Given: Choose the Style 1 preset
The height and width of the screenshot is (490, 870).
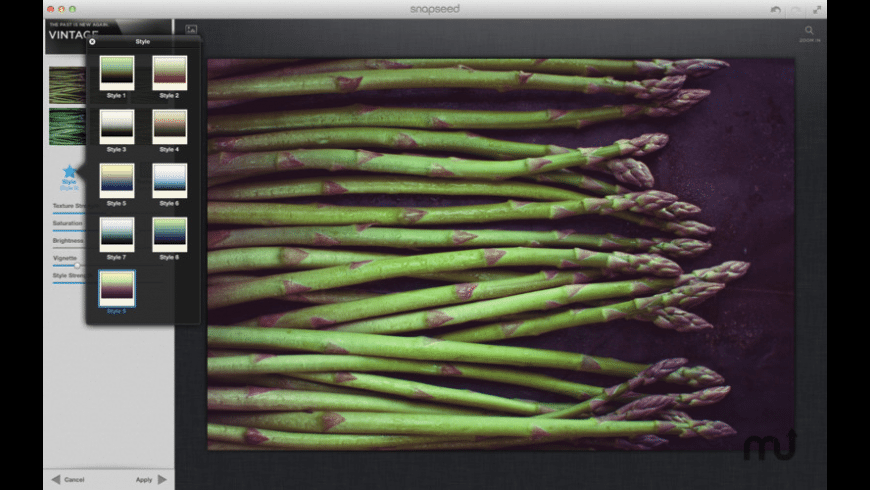Looking at the screenshot, I should coord(117,73).
